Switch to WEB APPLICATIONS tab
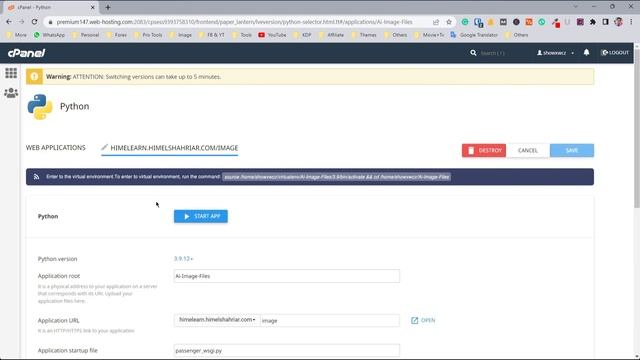This screenshot has width=640, height=360. (56, 148)
